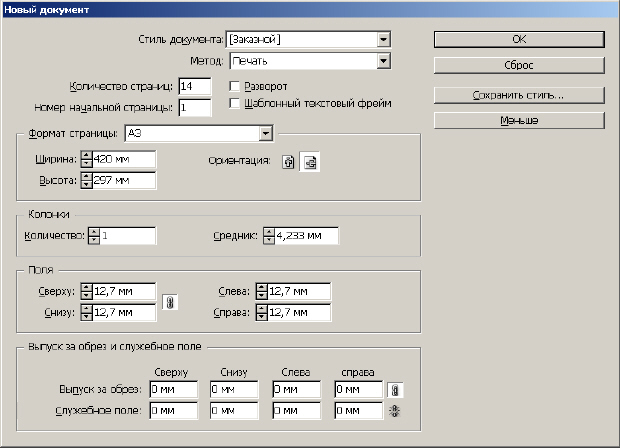Click the Сброс button
This screenshot has width=620, height=448.
[x=519, y=65]
